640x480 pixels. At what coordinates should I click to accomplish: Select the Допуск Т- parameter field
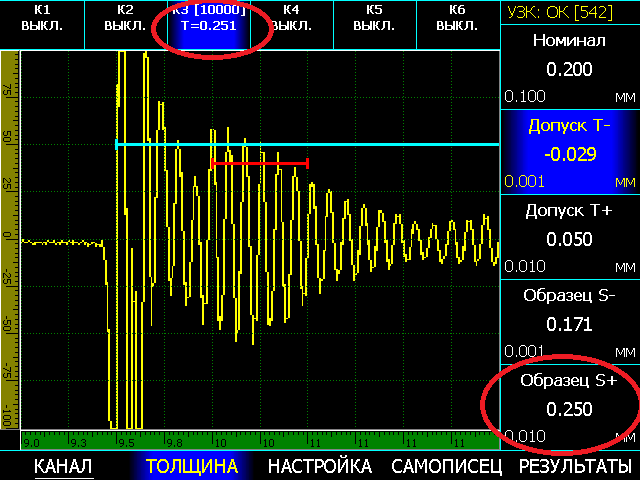[x=570, y=153]
